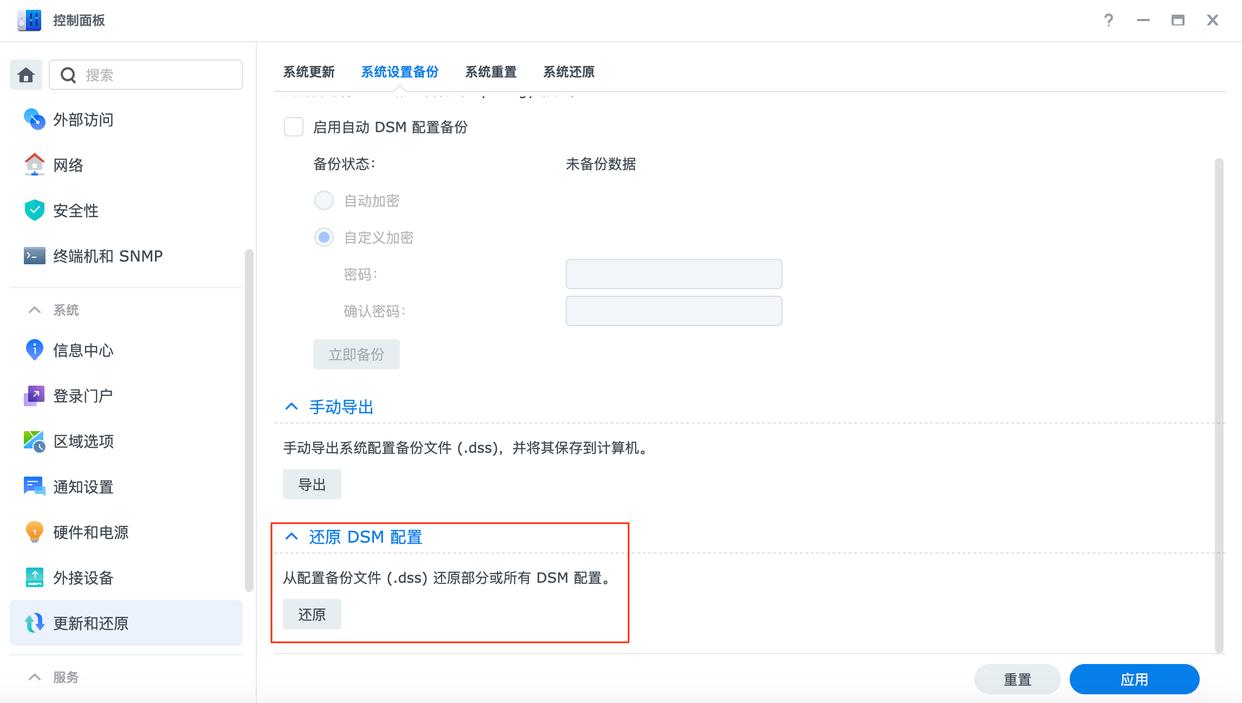The image size is (1242, 703).
Task: Click the Control Panel app icon in the title bar
Action: 29,20
